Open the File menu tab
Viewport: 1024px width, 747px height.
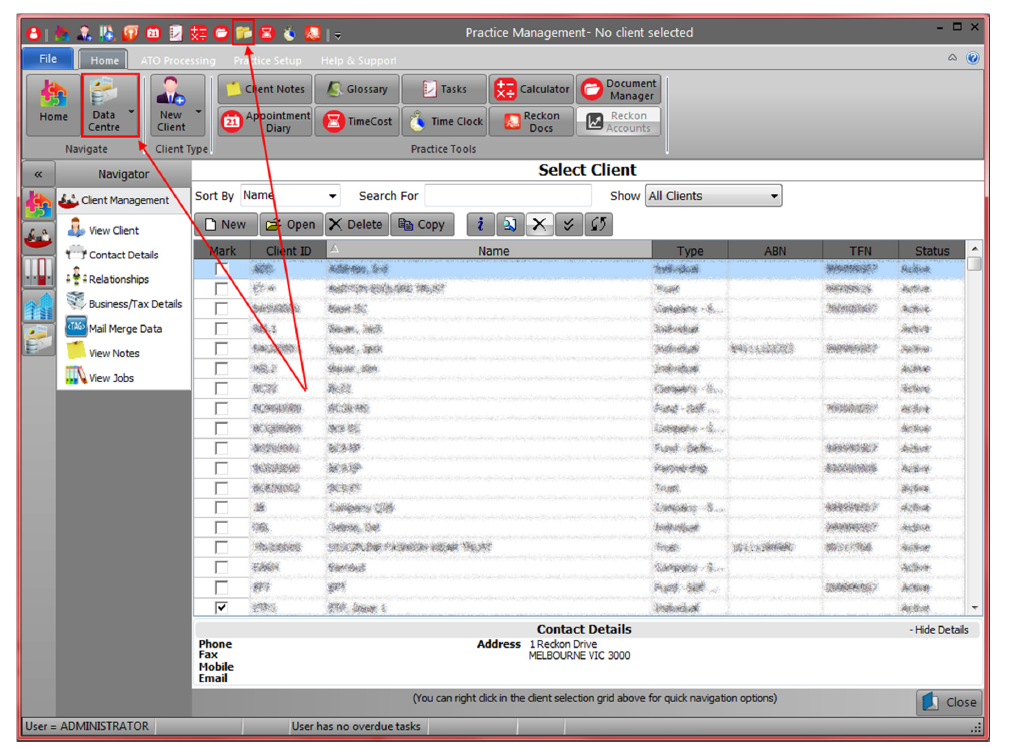48,59
